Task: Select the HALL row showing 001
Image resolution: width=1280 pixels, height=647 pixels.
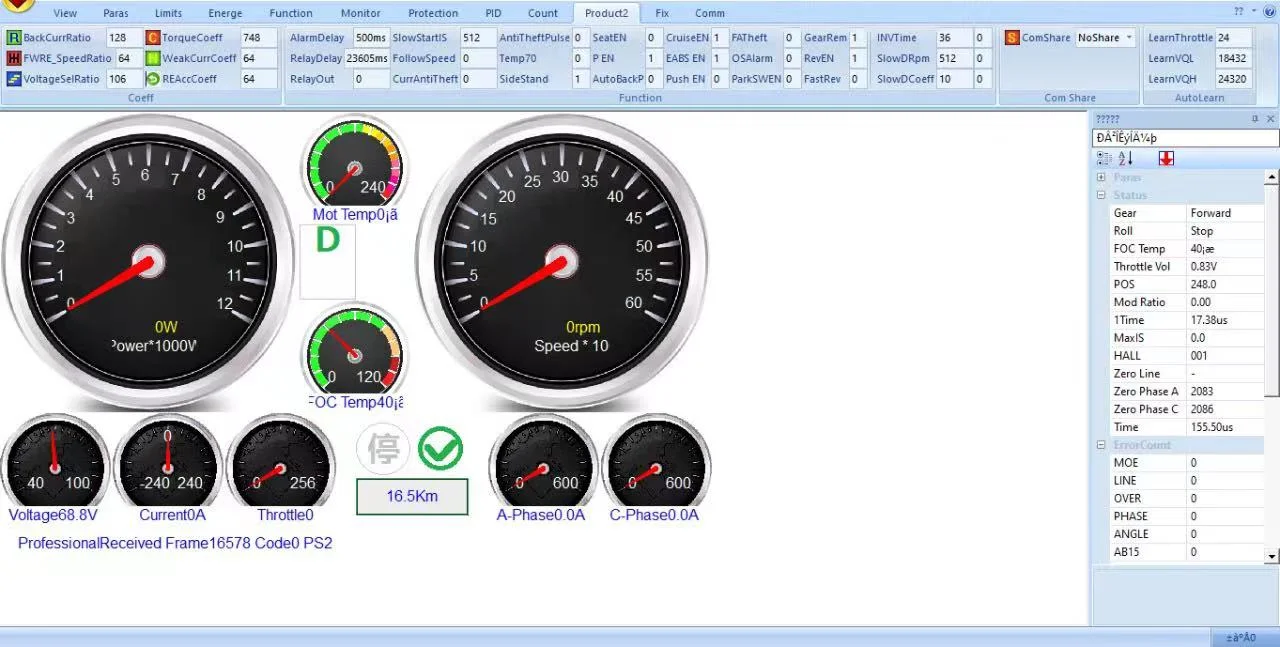Action: tap(1187, 355)
